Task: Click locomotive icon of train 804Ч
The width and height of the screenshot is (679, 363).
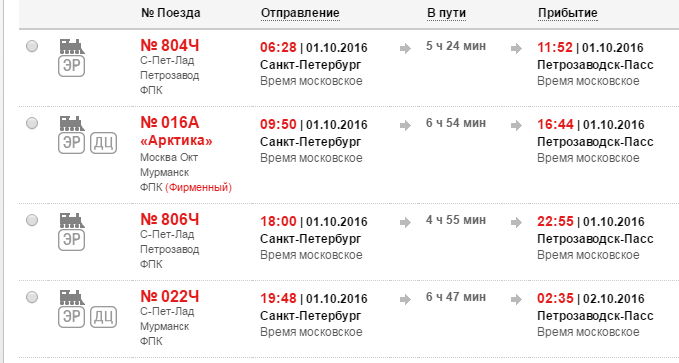Action: [x=72, y=46]
